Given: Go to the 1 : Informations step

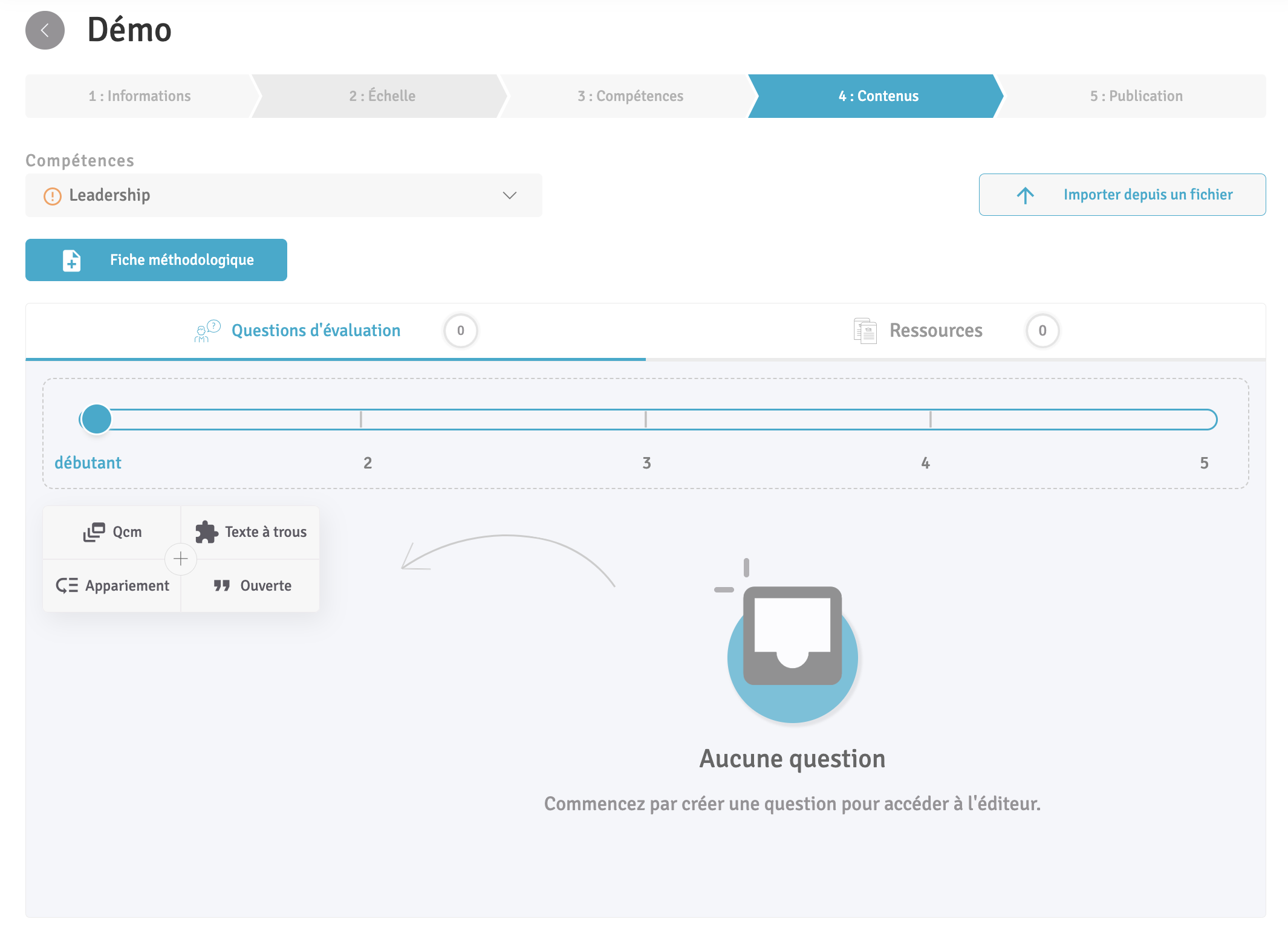Looking at the screenshot, I should 140,96.
